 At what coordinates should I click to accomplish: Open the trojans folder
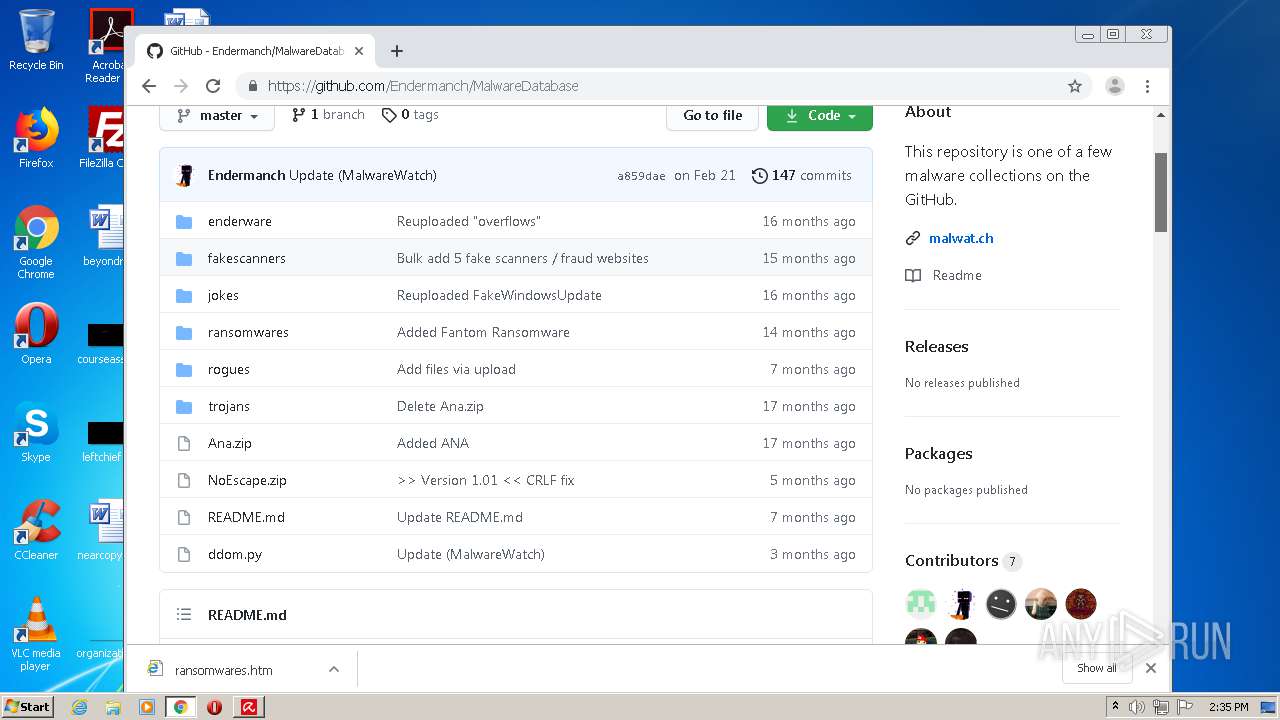coord(229,406)
